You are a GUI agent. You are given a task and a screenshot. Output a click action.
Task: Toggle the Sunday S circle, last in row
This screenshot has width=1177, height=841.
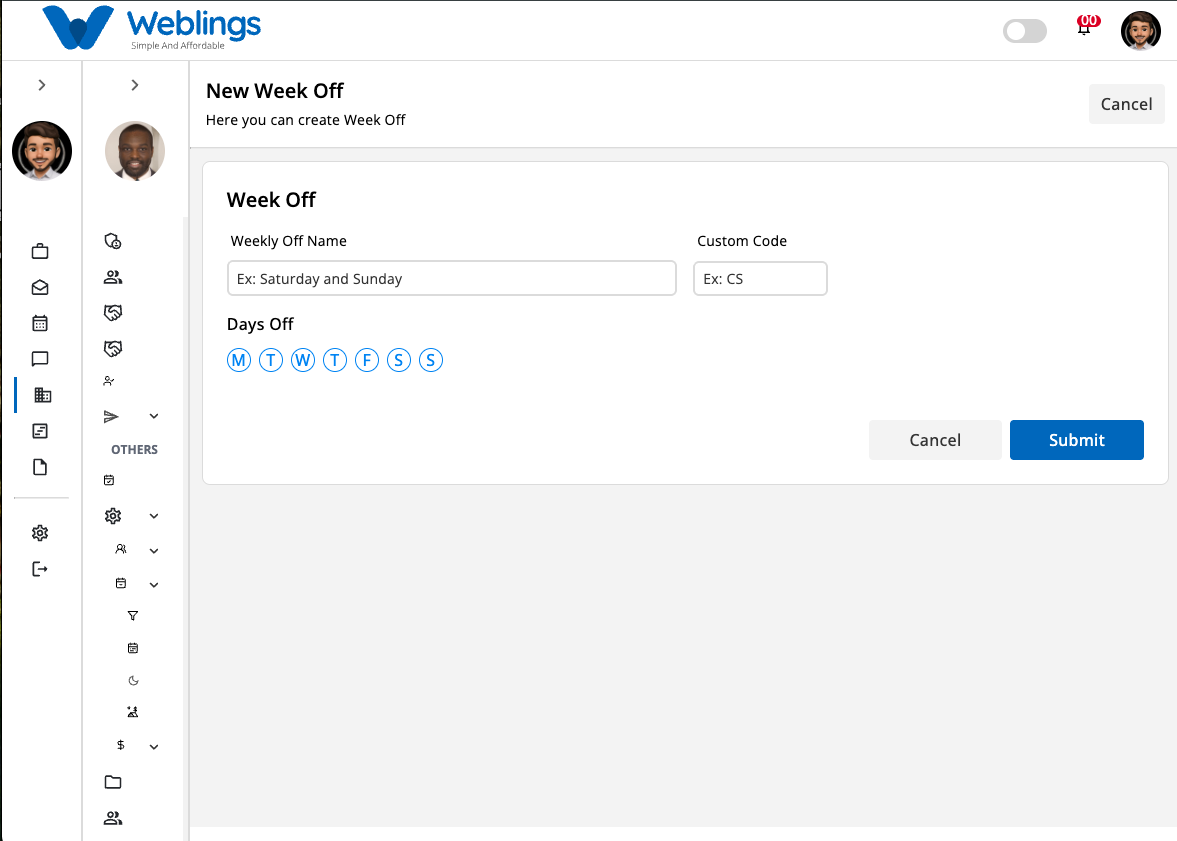click(431, 360)
